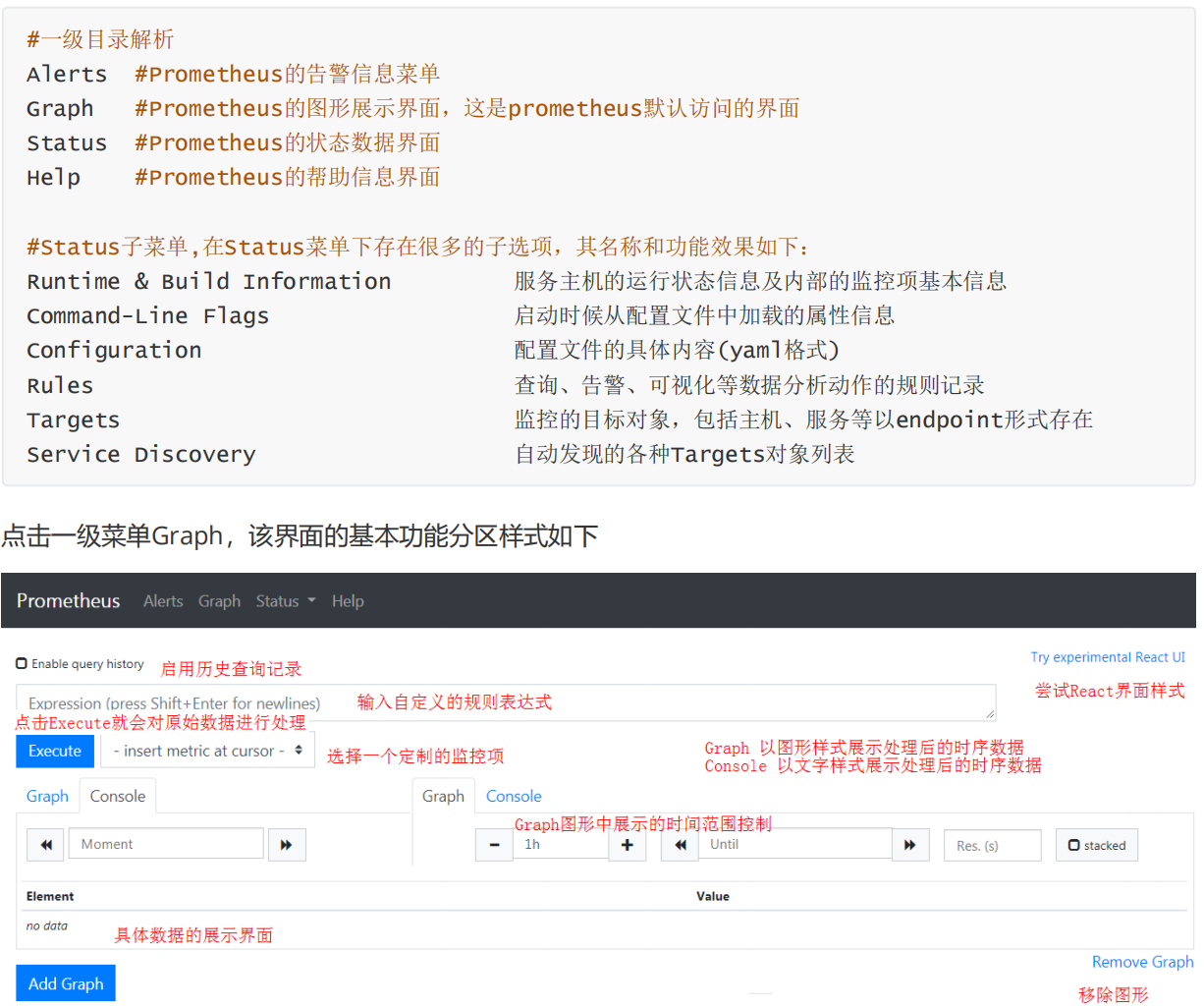Screen dimensions: 1204x1008
Task: Select the Console tab in the left panel
Action: pyautogui.click(x=118, y=796)
